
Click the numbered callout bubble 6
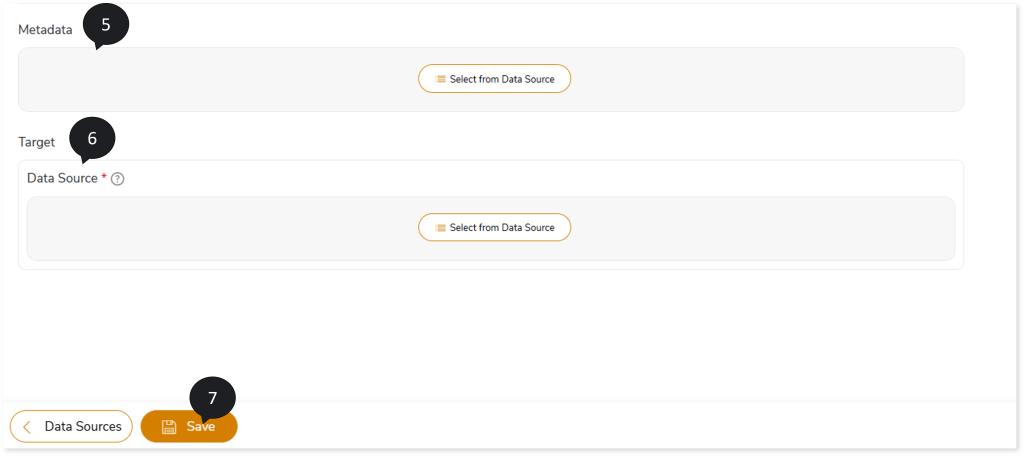92,139
